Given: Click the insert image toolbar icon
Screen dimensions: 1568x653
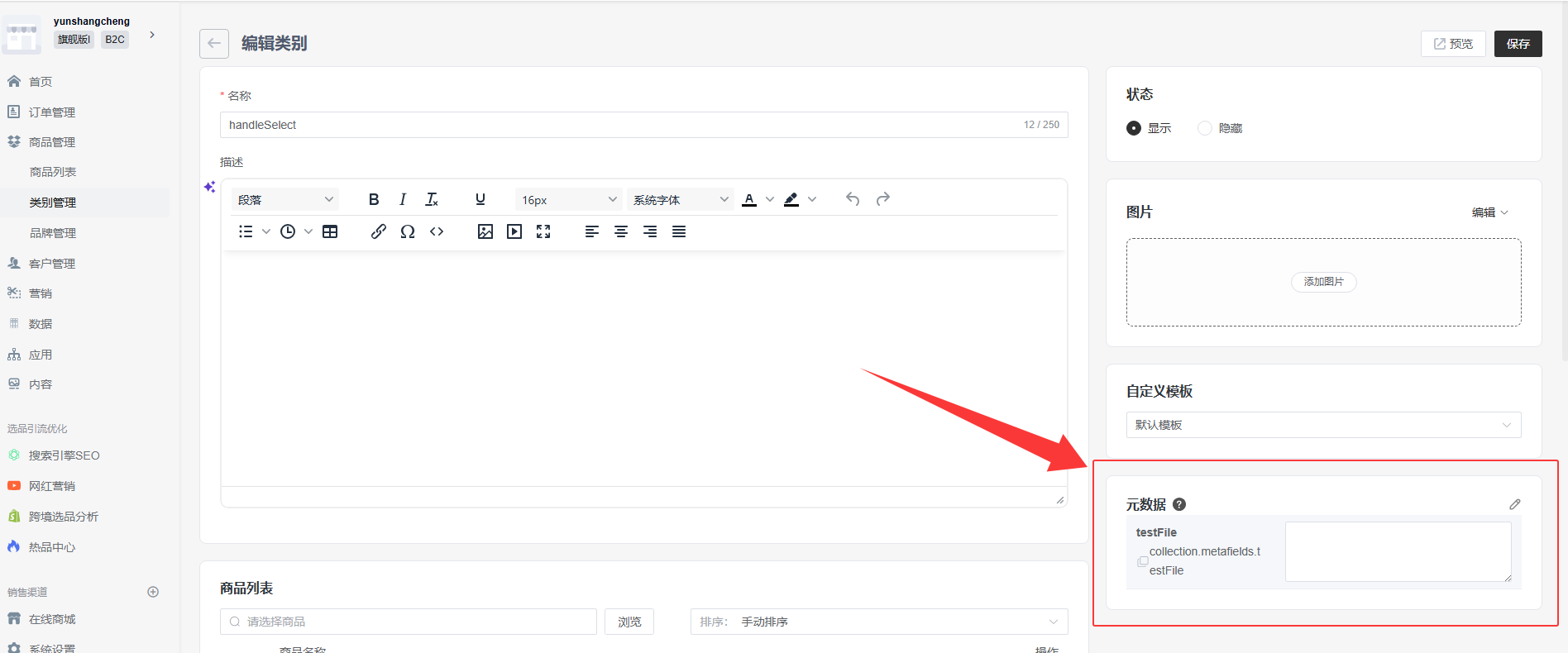Looking at the screenshot, I should pos(485,231).
